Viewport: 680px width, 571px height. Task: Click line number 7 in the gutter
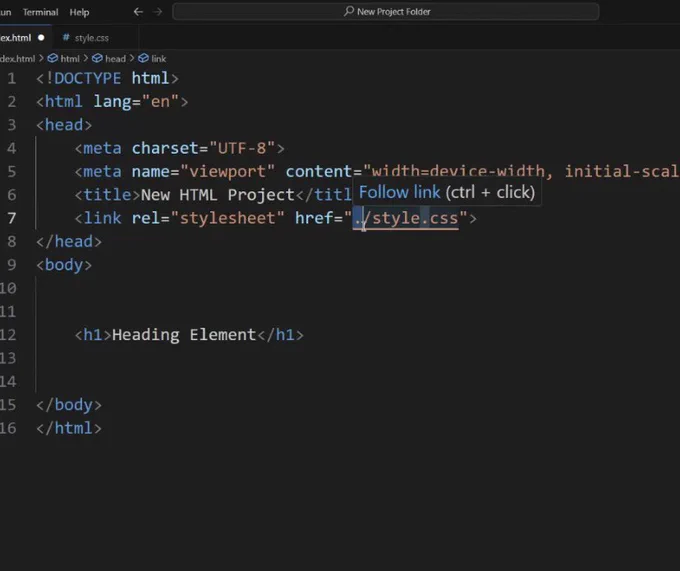12,218
